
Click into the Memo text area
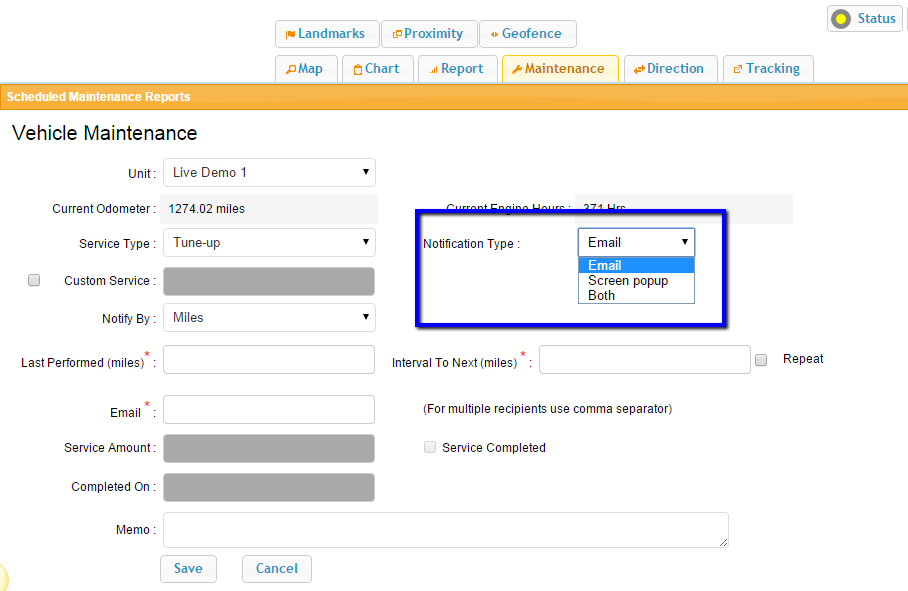click(x=445, y=530)
